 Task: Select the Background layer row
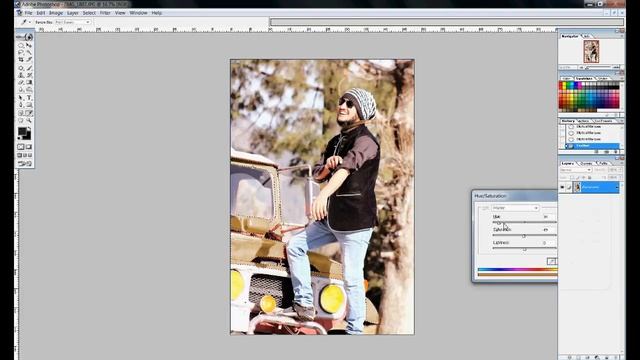point(589,187)
